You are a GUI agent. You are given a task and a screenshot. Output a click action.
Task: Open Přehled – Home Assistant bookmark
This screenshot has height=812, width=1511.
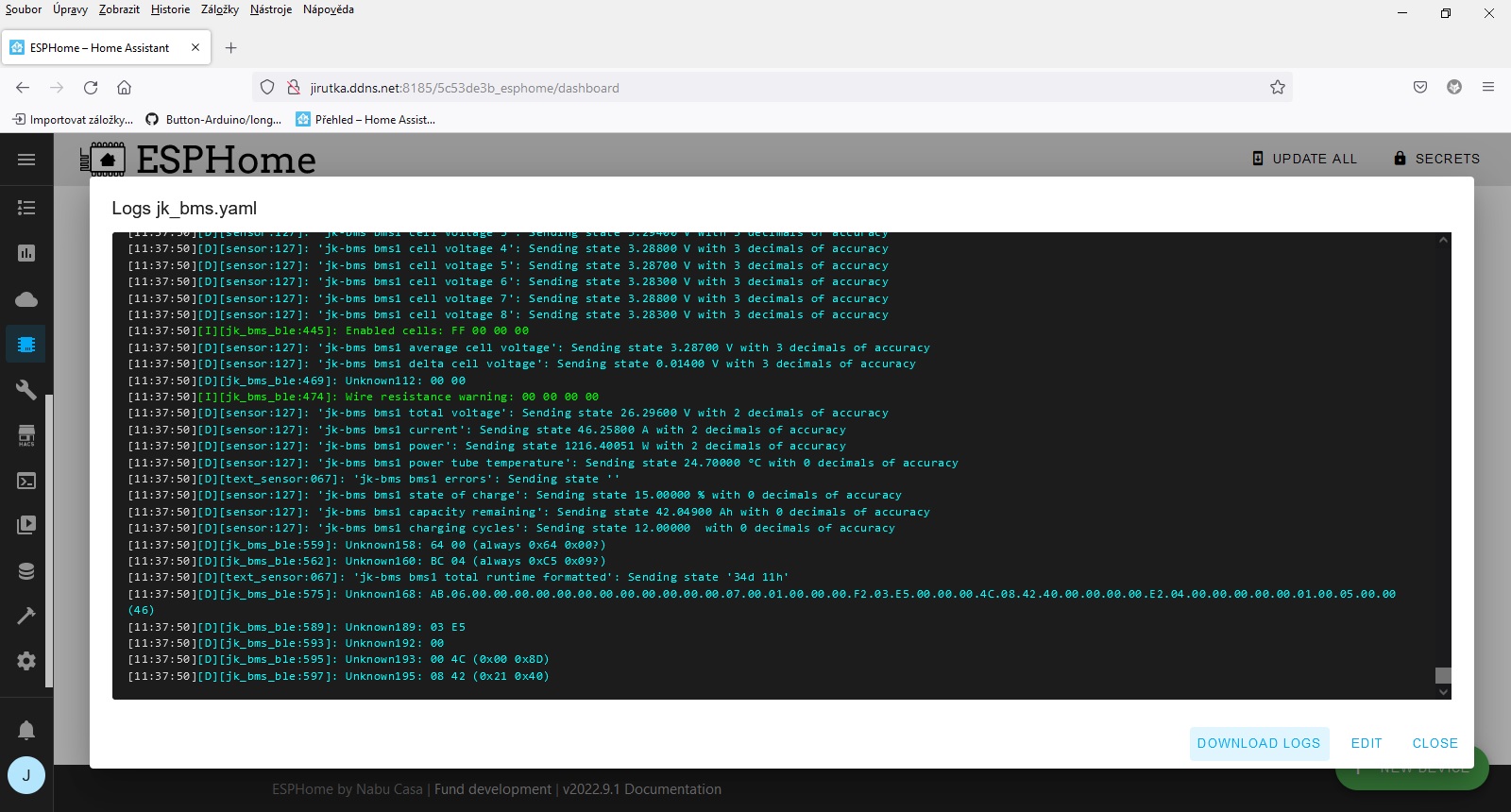[365, 120]
